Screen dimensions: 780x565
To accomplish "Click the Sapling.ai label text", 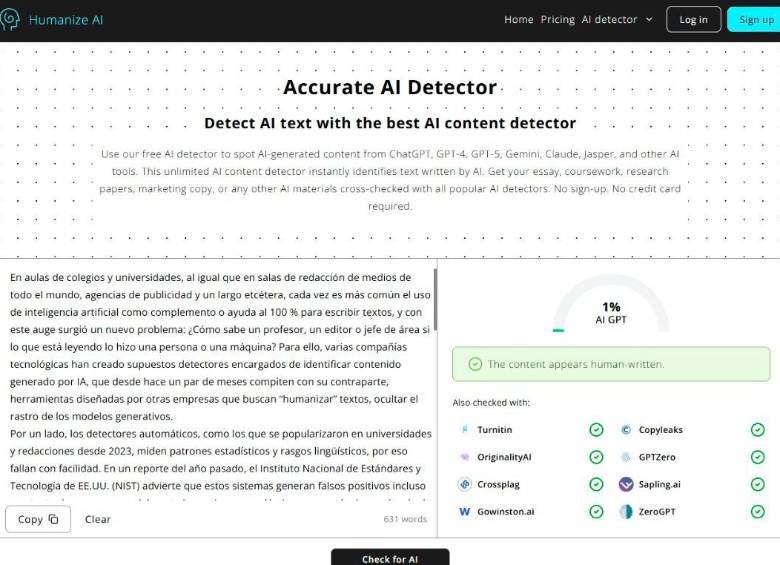I will coord(659,484).
